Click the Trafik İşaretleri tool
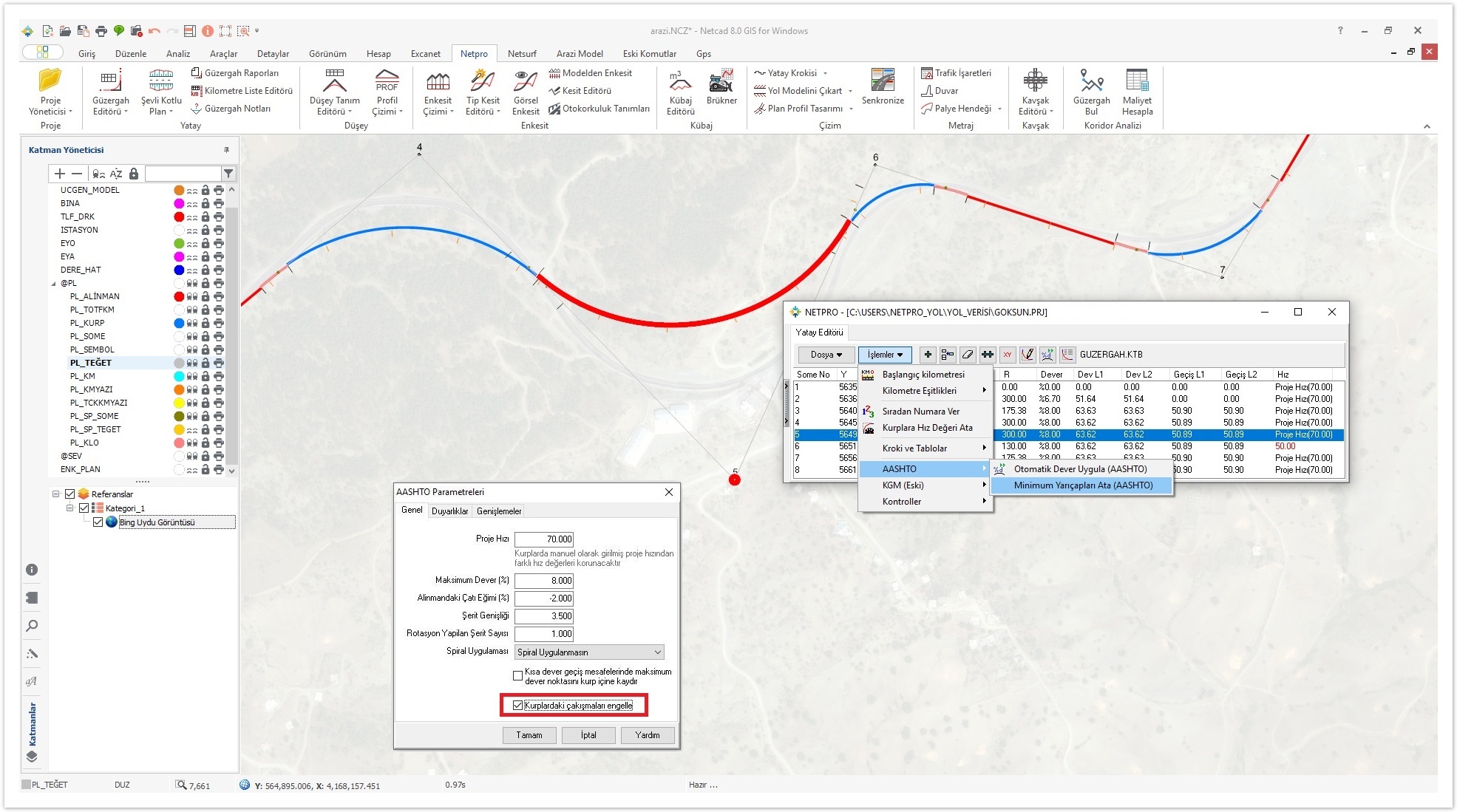 point(956,73)
